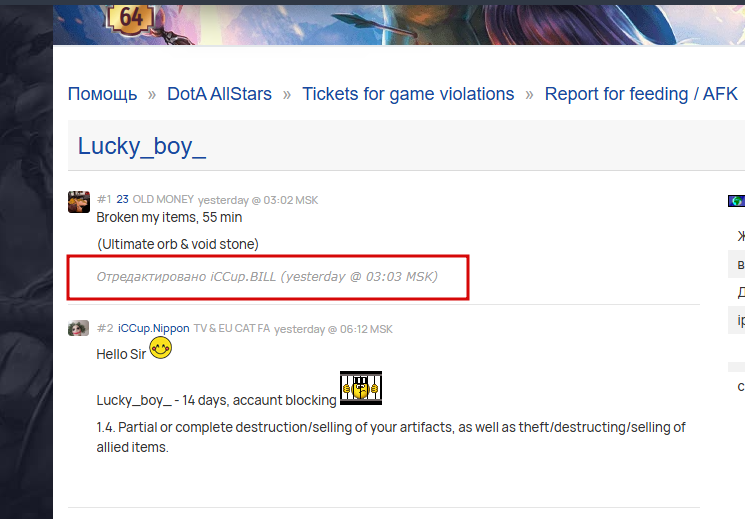Open the Lucky_boy_ thread title
Viewport: 745px width, 519px height.
(142, 146)
